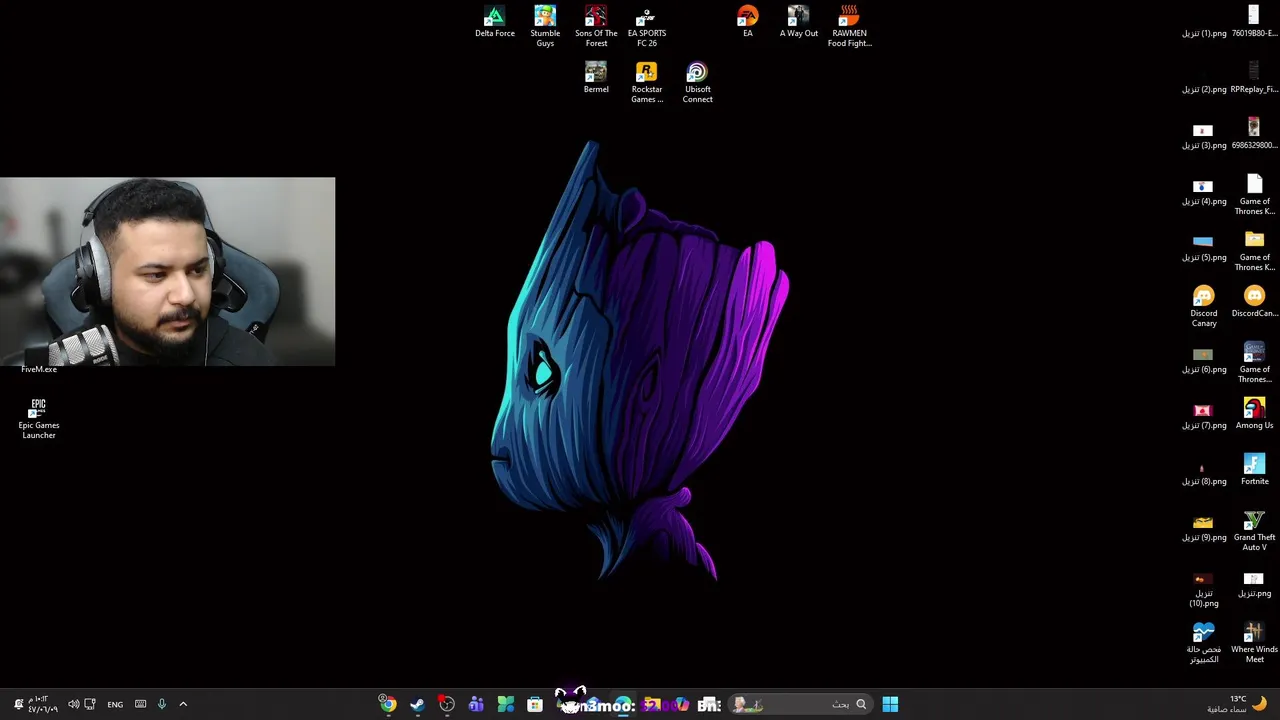
Task: Click the FiveM.exe label on desktop
Action: click(38, 369)
